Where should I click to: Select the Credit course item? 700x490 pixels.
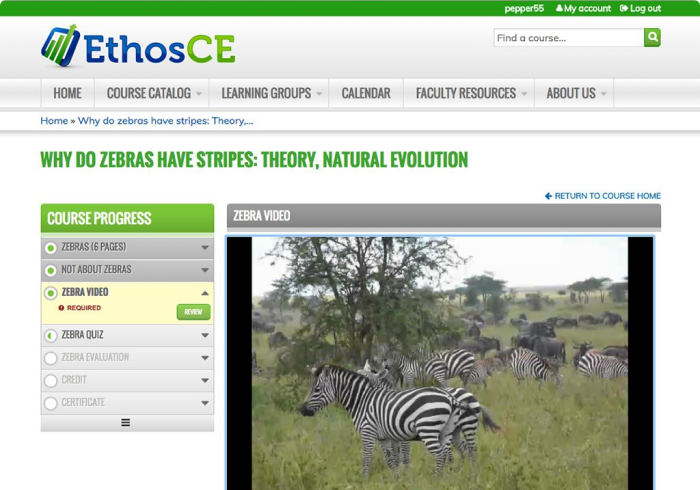pos(127,381)
